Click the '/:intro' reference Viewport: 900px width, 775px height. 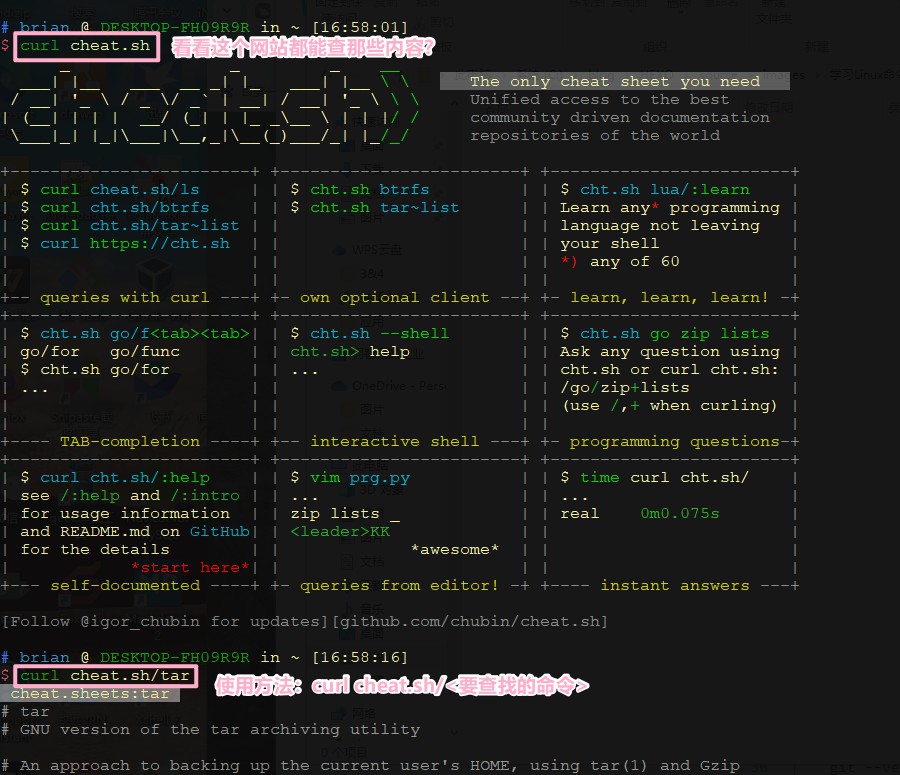point(205,495)
